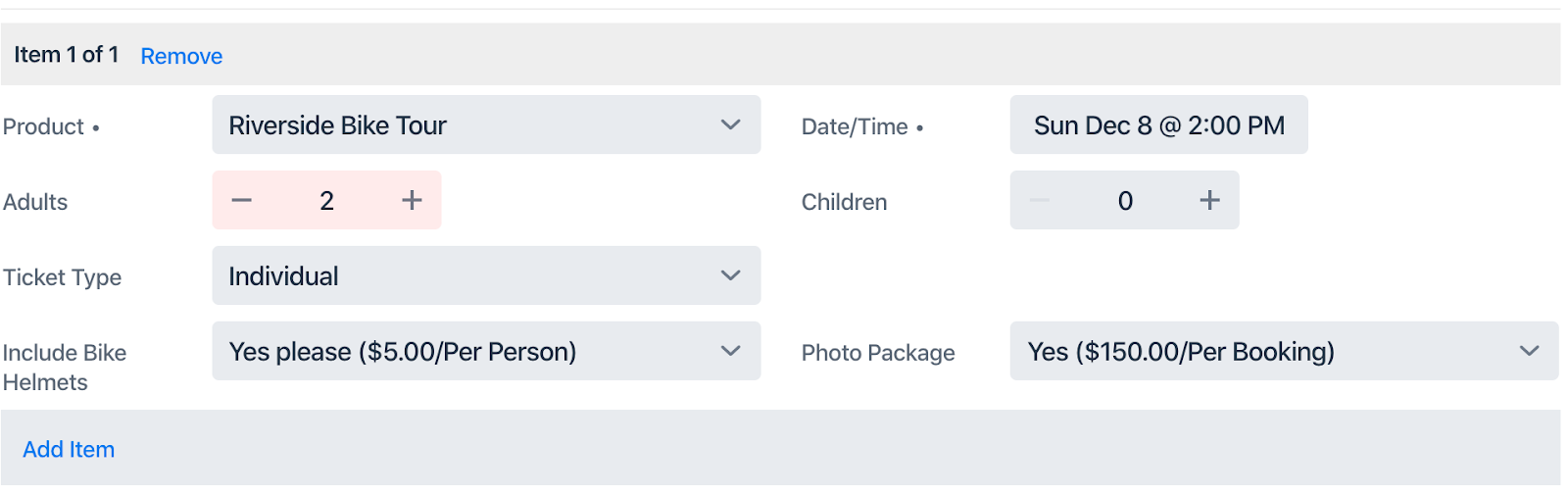Open the 'Yes please ($5.00/Per Person)' selector
Screen dimensions: 1568x495
470,352
